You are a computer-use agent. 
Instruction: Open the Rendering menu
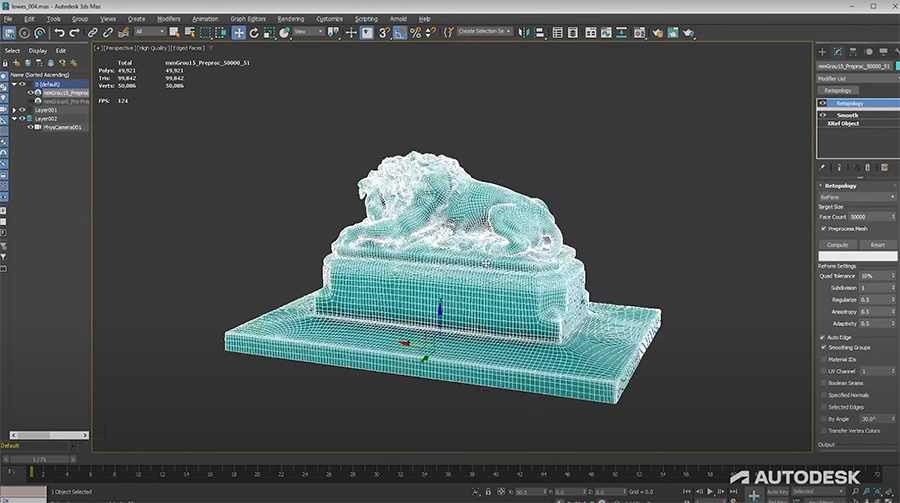[x=291, y=19]
